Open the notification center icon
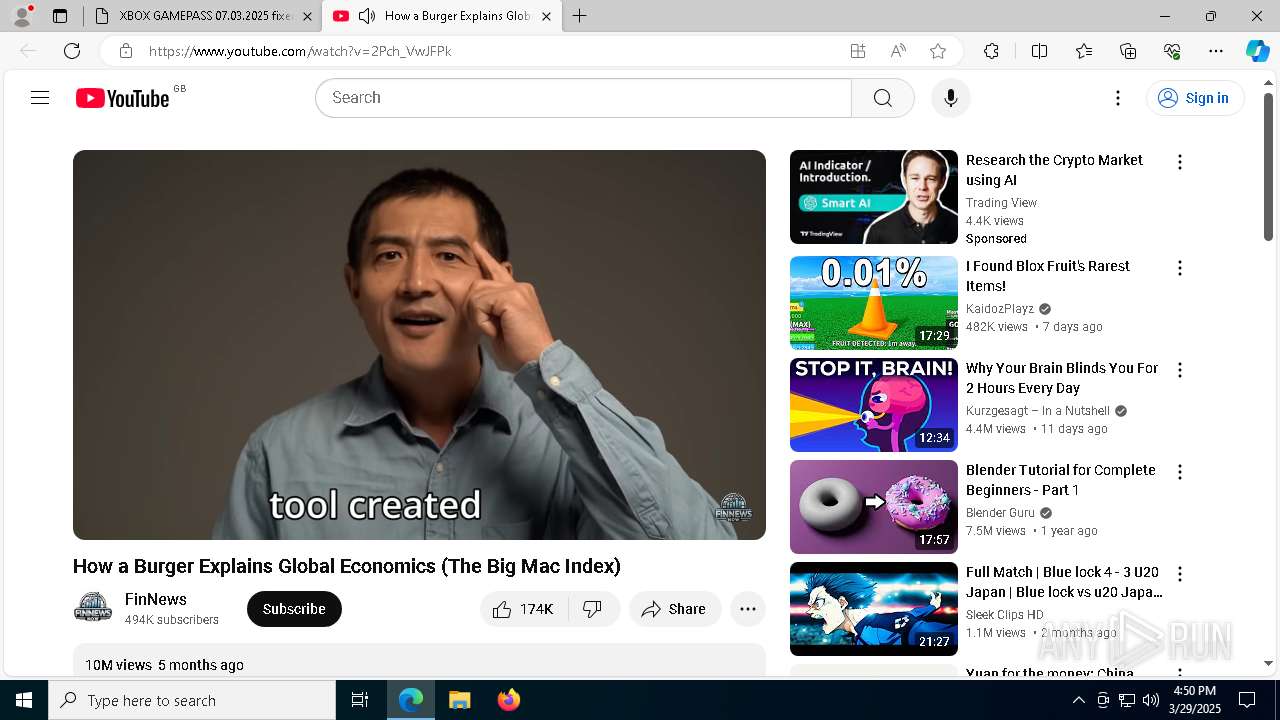 coord(1247,700)
